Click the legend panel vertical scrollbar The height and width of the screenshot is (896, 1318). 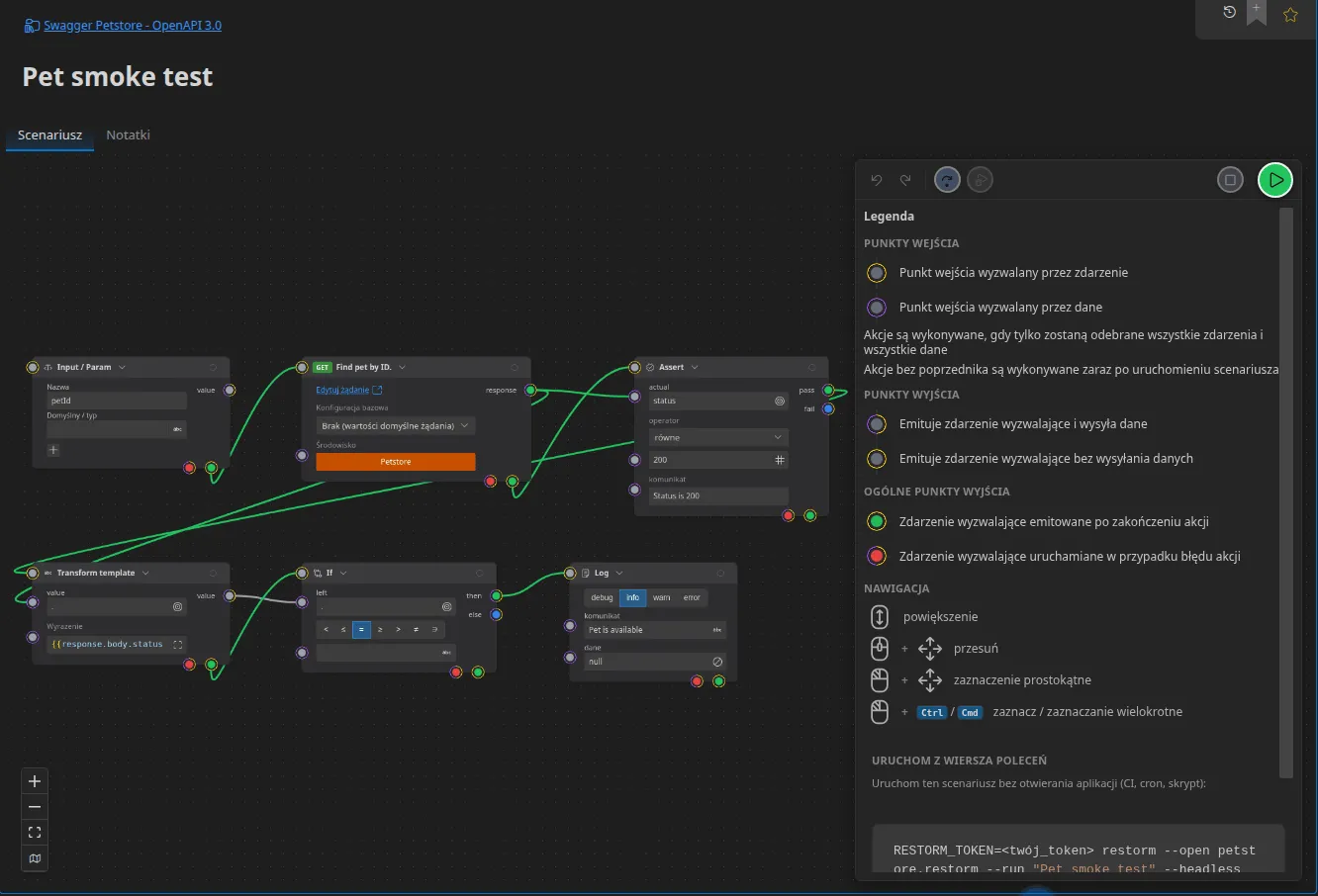pyautogui.click(x=1286, y=493)
